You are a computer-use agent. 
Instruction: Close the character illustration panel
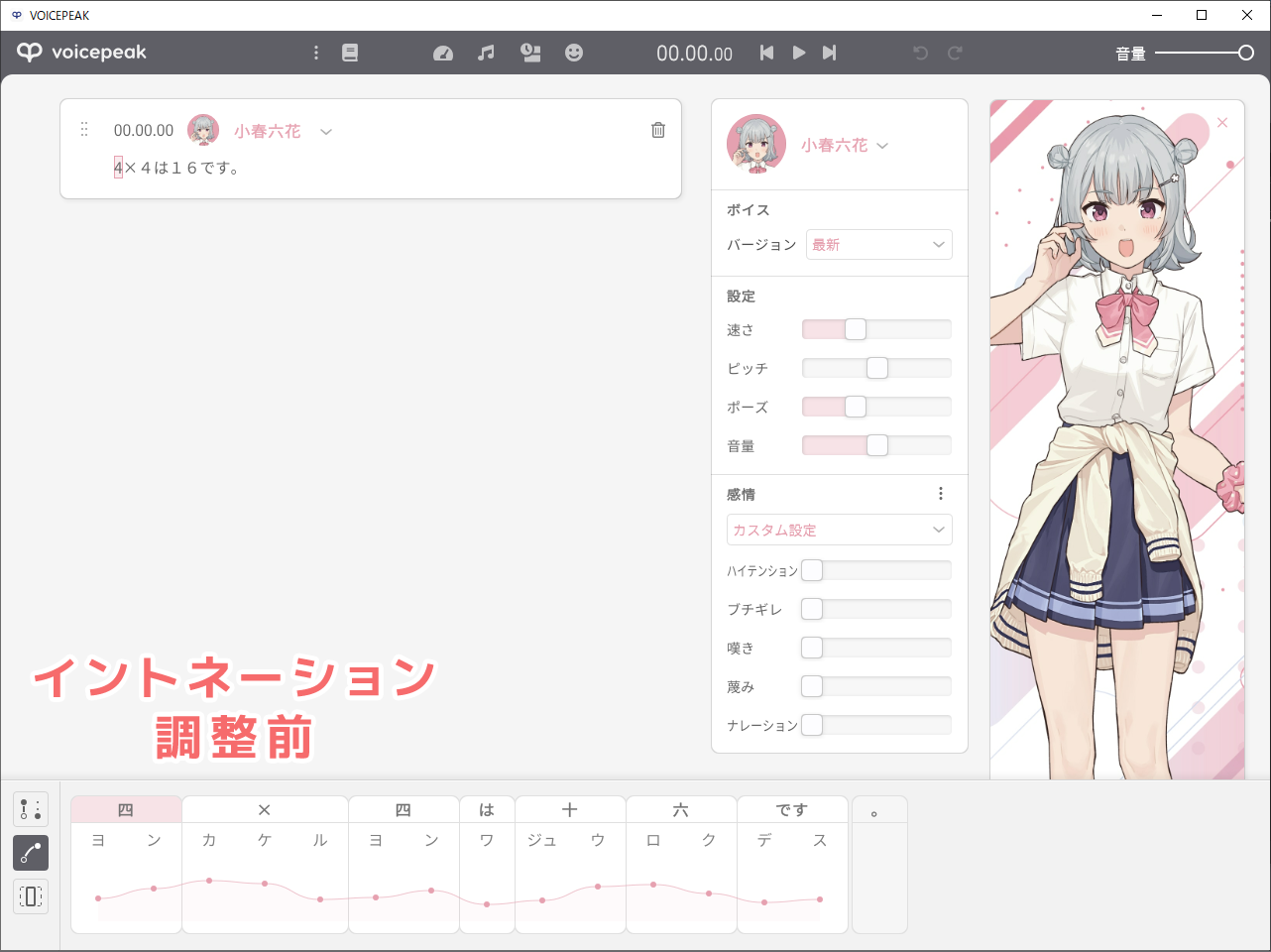pyautogui.click(x=1222, y=123)
